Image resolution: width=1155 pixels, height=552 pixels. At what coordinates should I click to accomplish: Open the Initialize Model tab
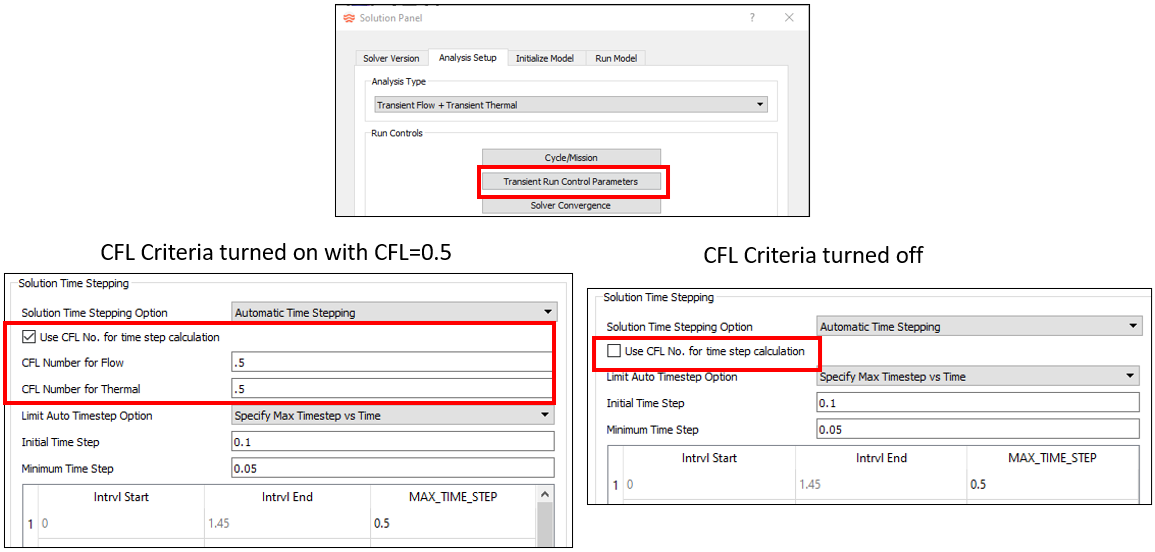544,58
